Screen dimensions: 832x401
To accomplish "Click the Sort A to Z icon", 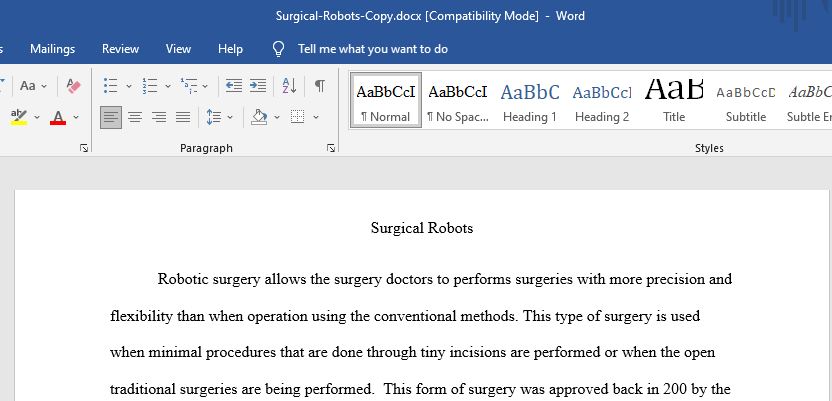I will [289, 85].
